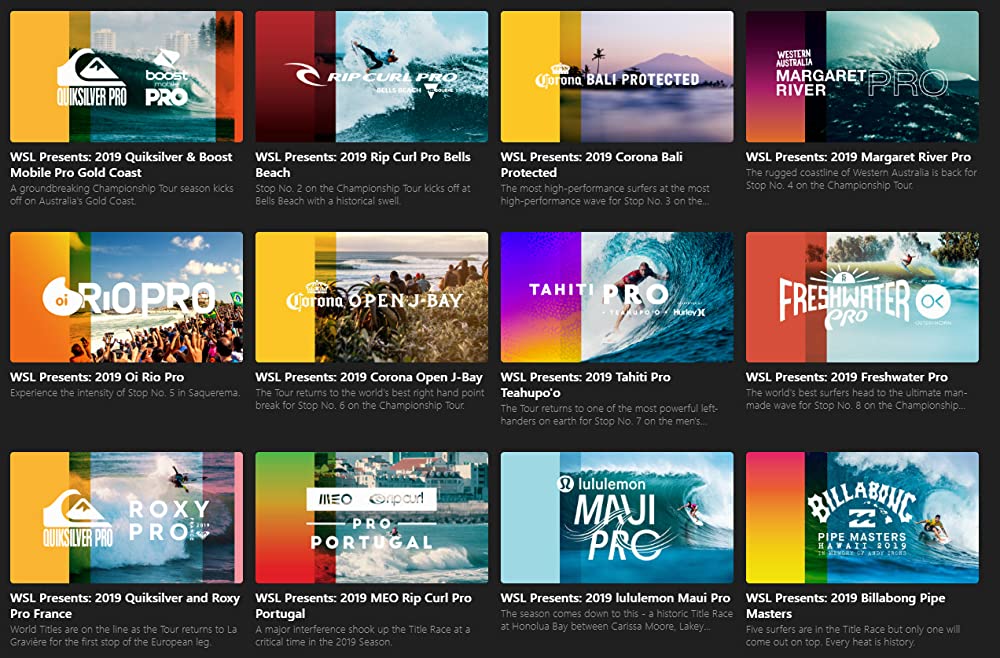Click title '2019 Corona Bali Protected'
This screenshot has width=1000, height=658.
[x=591, y=164]
